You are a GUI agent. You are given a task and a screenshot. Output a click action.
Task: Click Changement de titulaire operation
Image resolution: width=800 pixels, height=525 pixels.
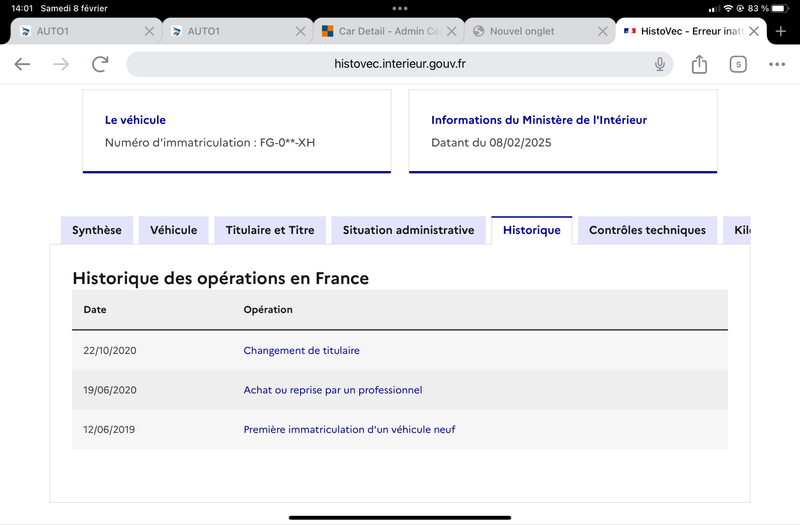[x=302, y=351]
